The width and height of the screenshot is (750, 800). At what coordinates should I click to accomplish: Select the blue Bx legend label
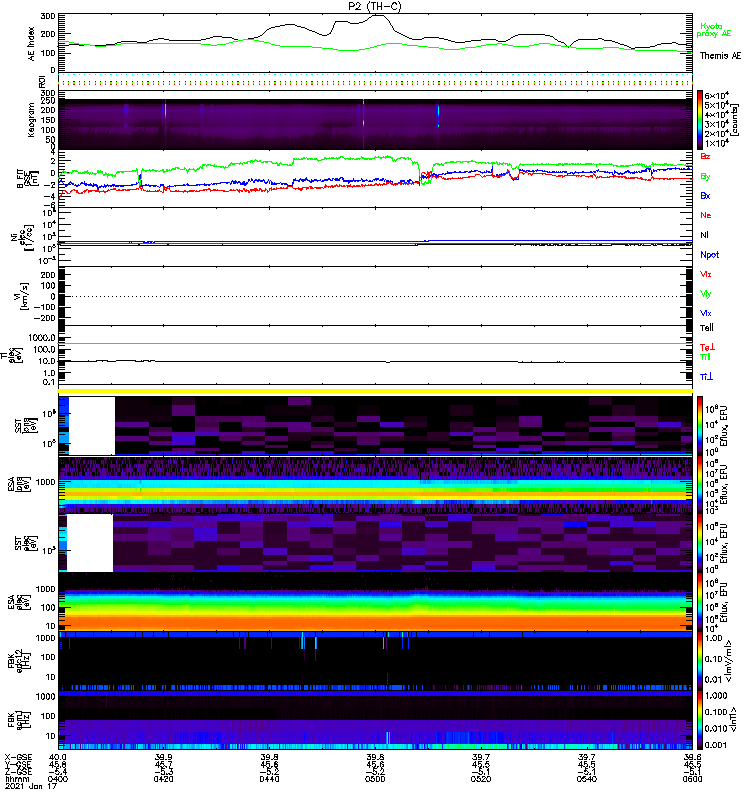[705, 196]
